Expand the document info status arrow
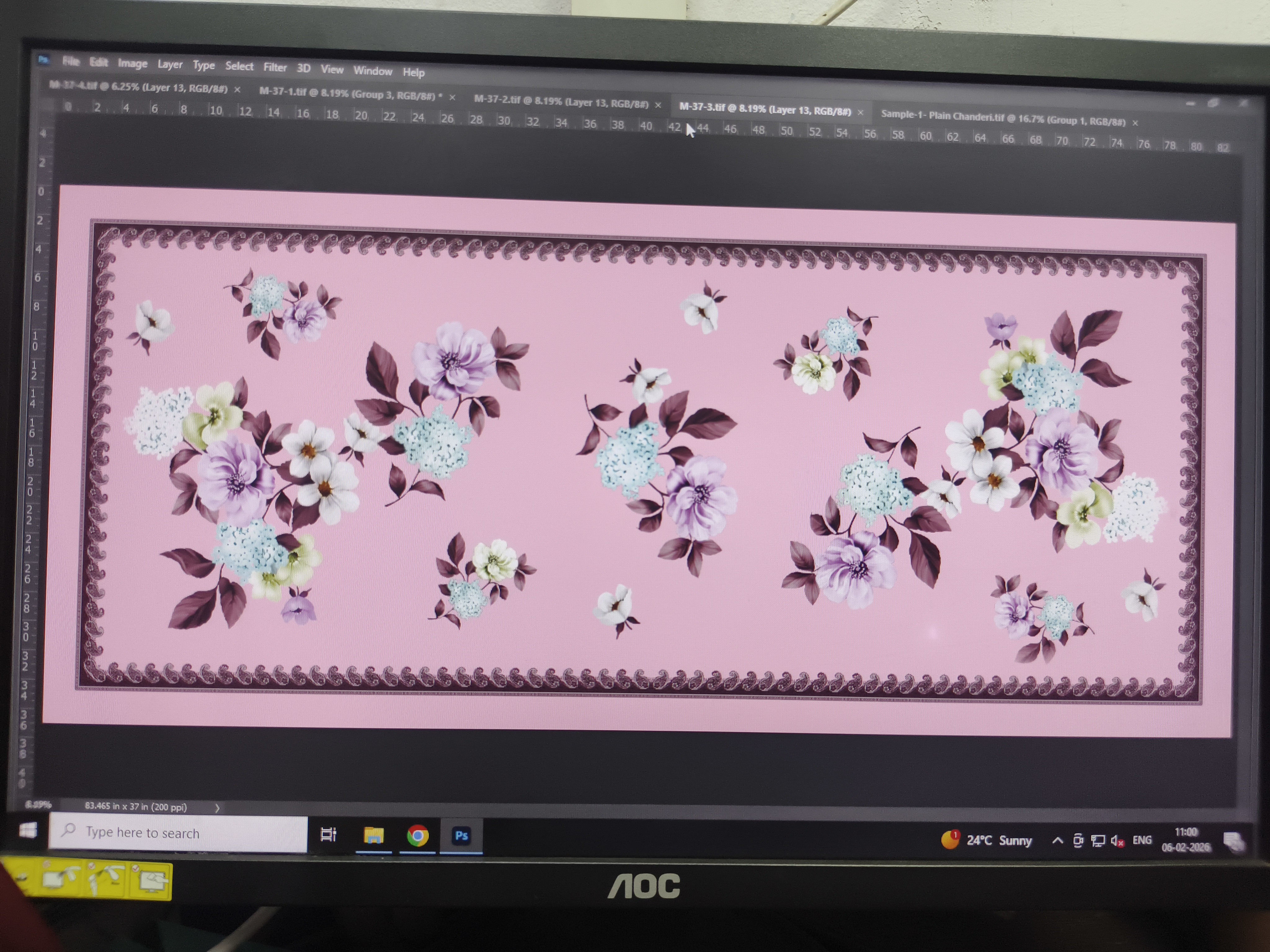 pyautogui.click(x=217, y=808)
